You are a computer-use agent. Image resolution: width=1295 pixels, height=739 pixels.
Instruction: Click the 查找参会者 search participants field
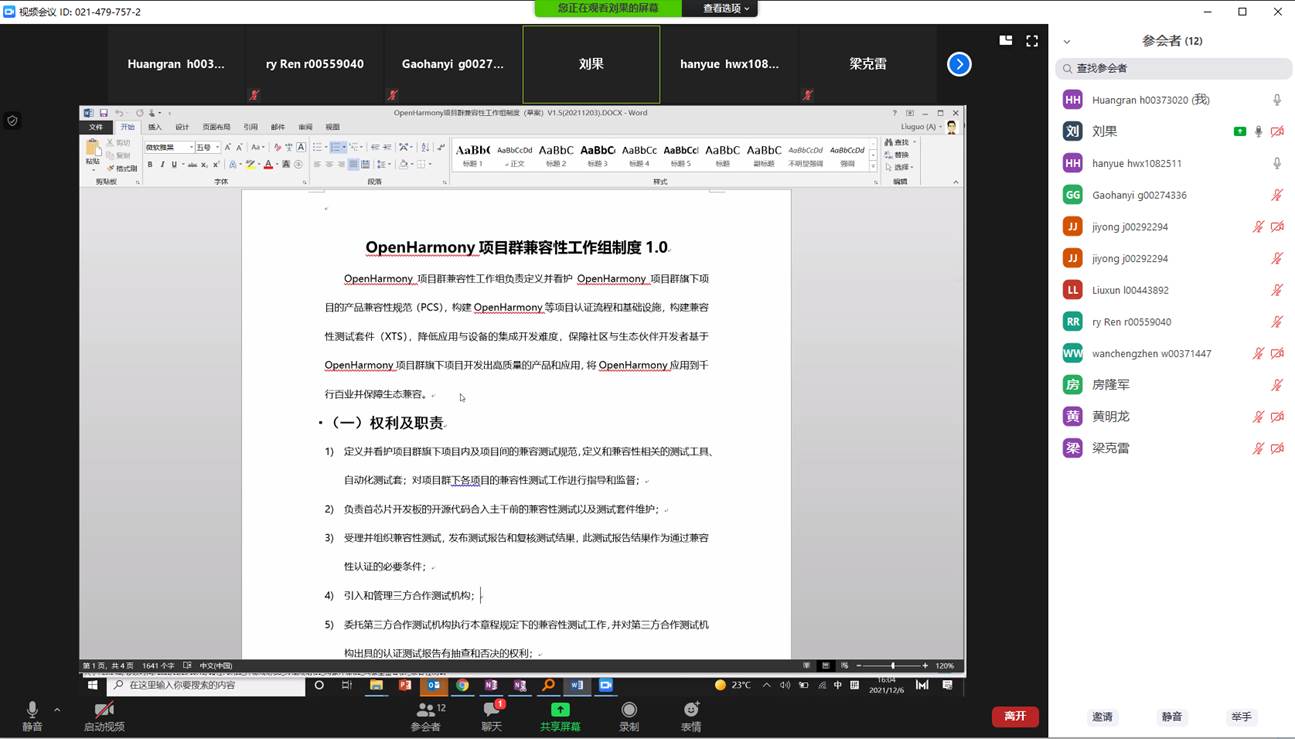click(1174, 68)
